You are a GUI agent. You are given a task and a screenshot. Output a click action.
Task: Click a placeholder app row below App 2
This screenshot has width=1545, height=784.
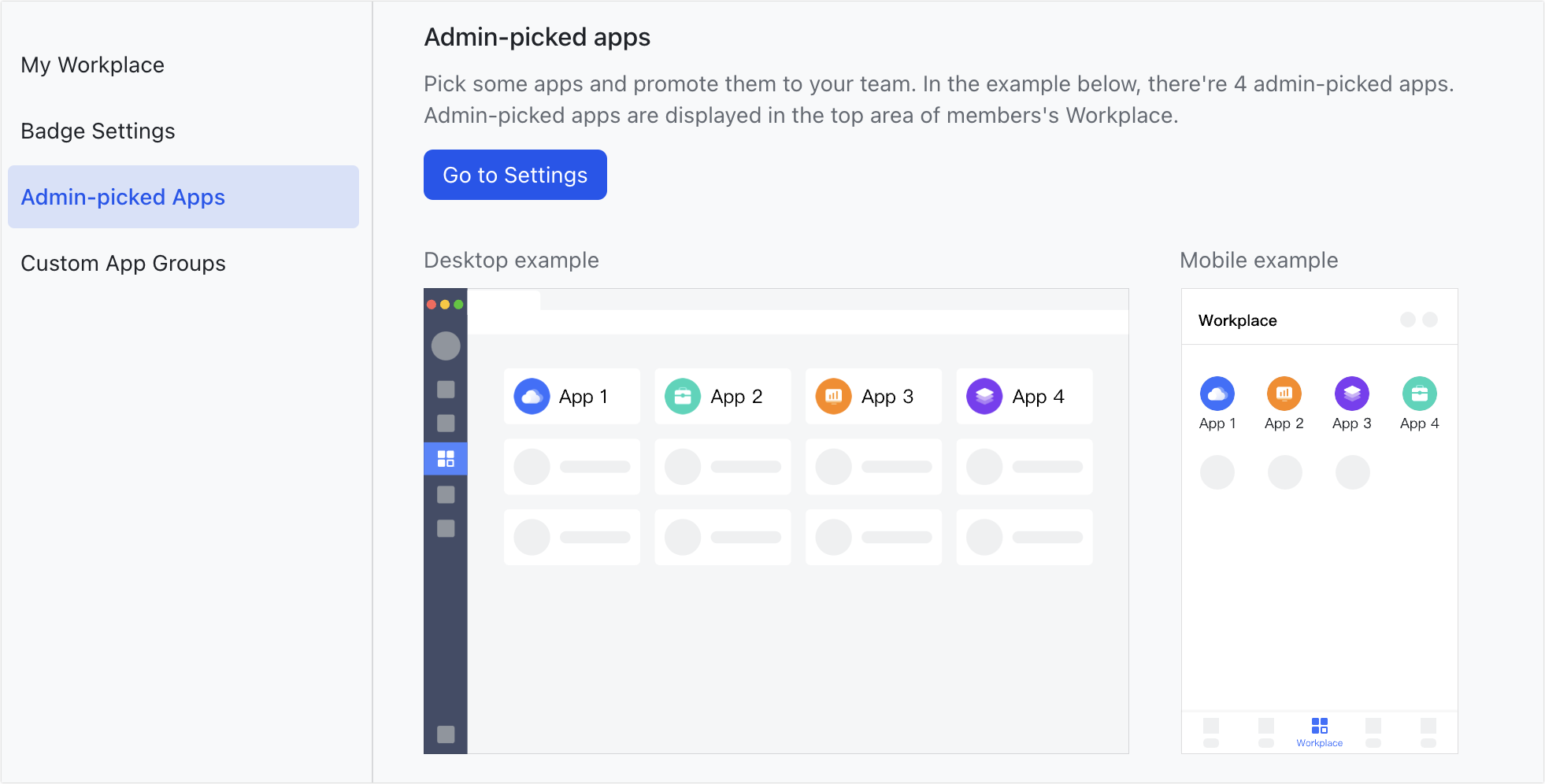[x=722, y=466]
